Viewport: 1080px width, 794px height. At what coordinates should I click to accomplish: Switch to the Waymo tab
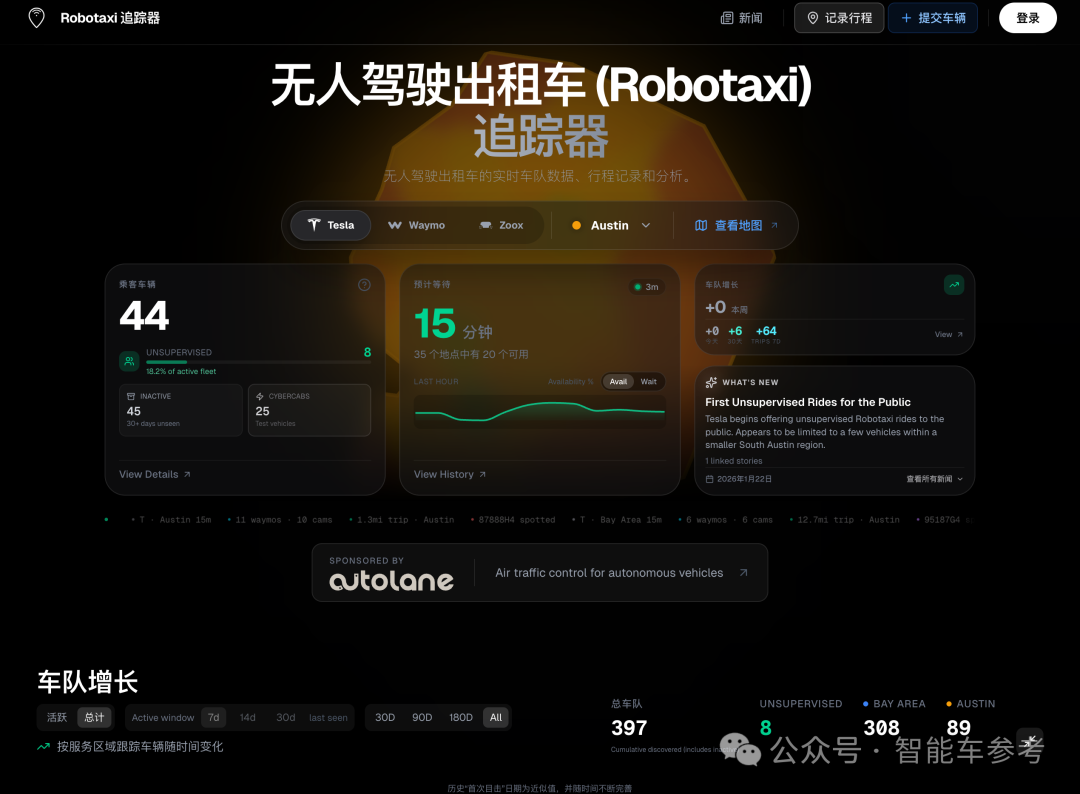point(416,226)
